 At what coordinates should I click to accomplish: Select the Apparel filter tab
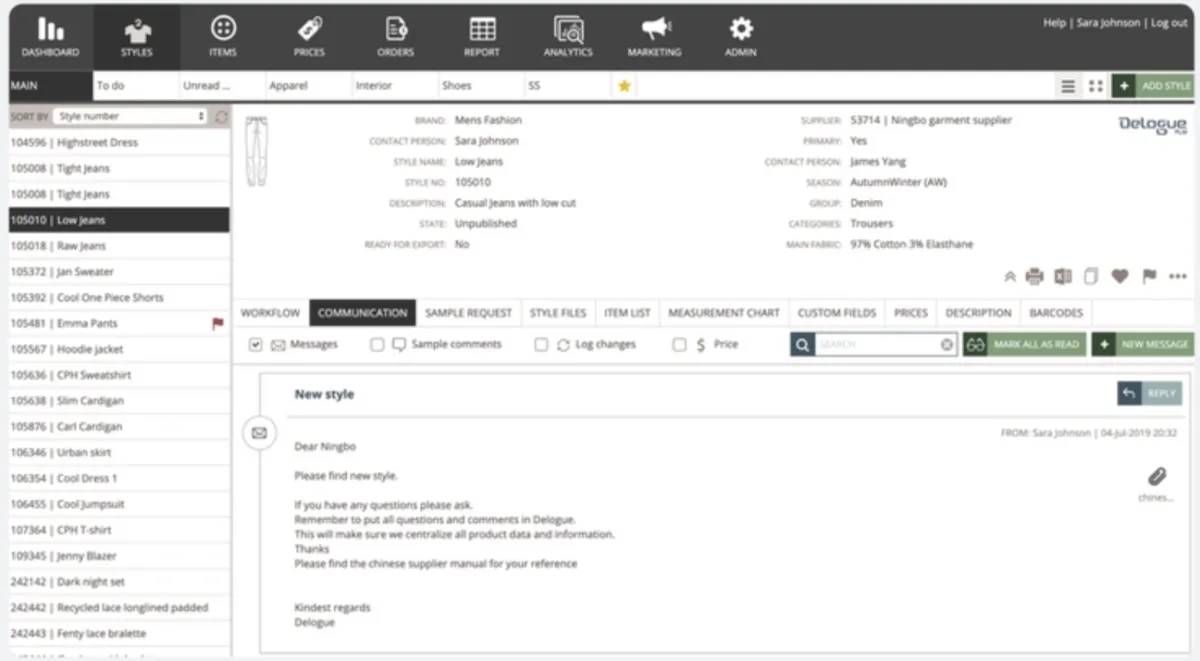[x=308, y=86]
